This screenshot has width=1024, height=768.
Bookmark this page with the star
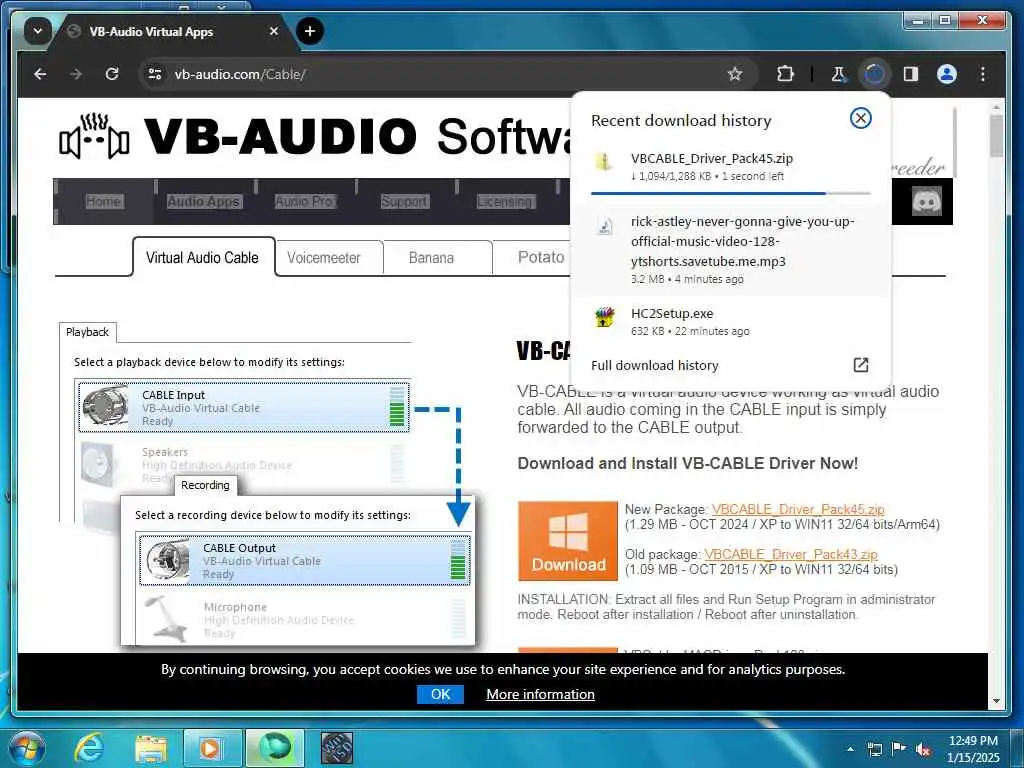pos(735,74)
